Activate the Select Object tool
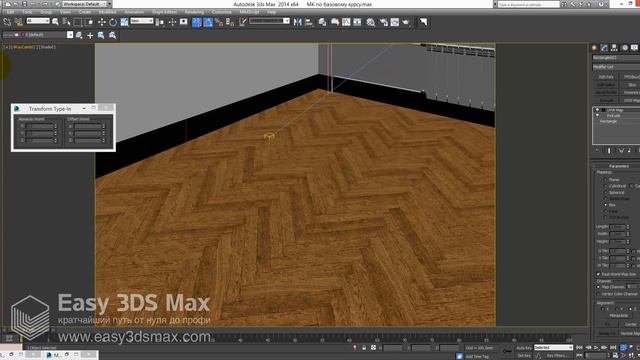640x360 pixels. [55, 22]
